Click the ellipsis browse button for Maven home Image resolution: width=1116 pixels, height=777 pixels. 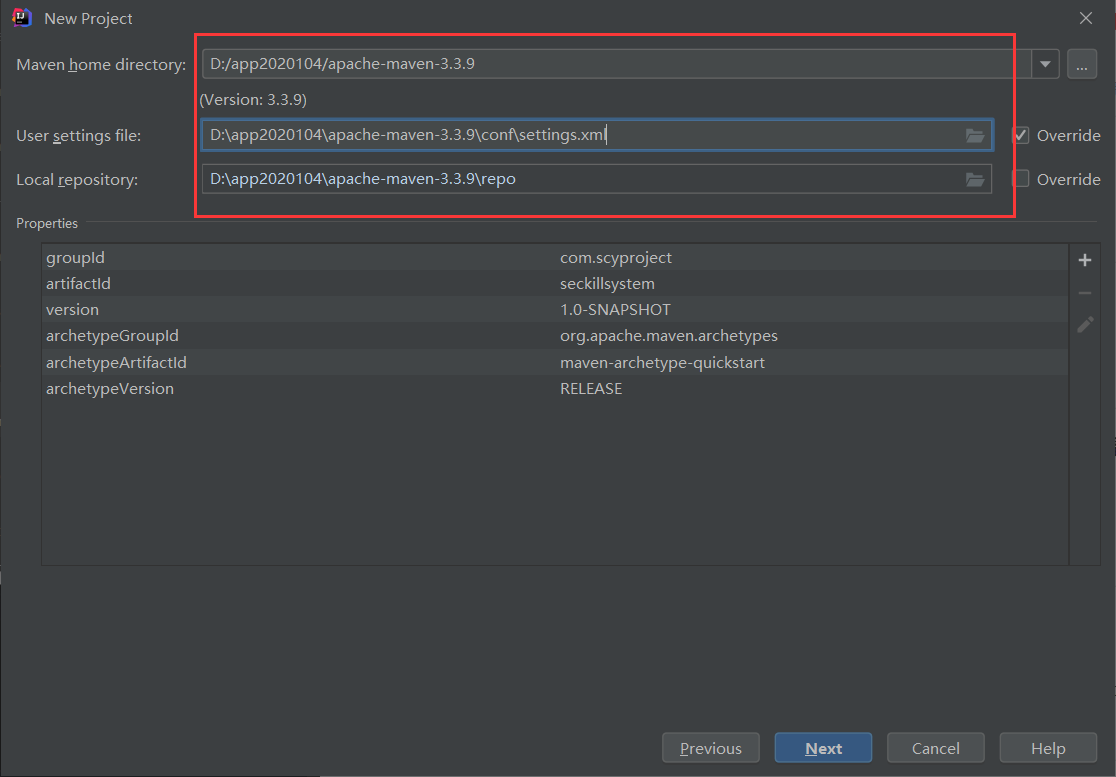tap(1082, 64)
